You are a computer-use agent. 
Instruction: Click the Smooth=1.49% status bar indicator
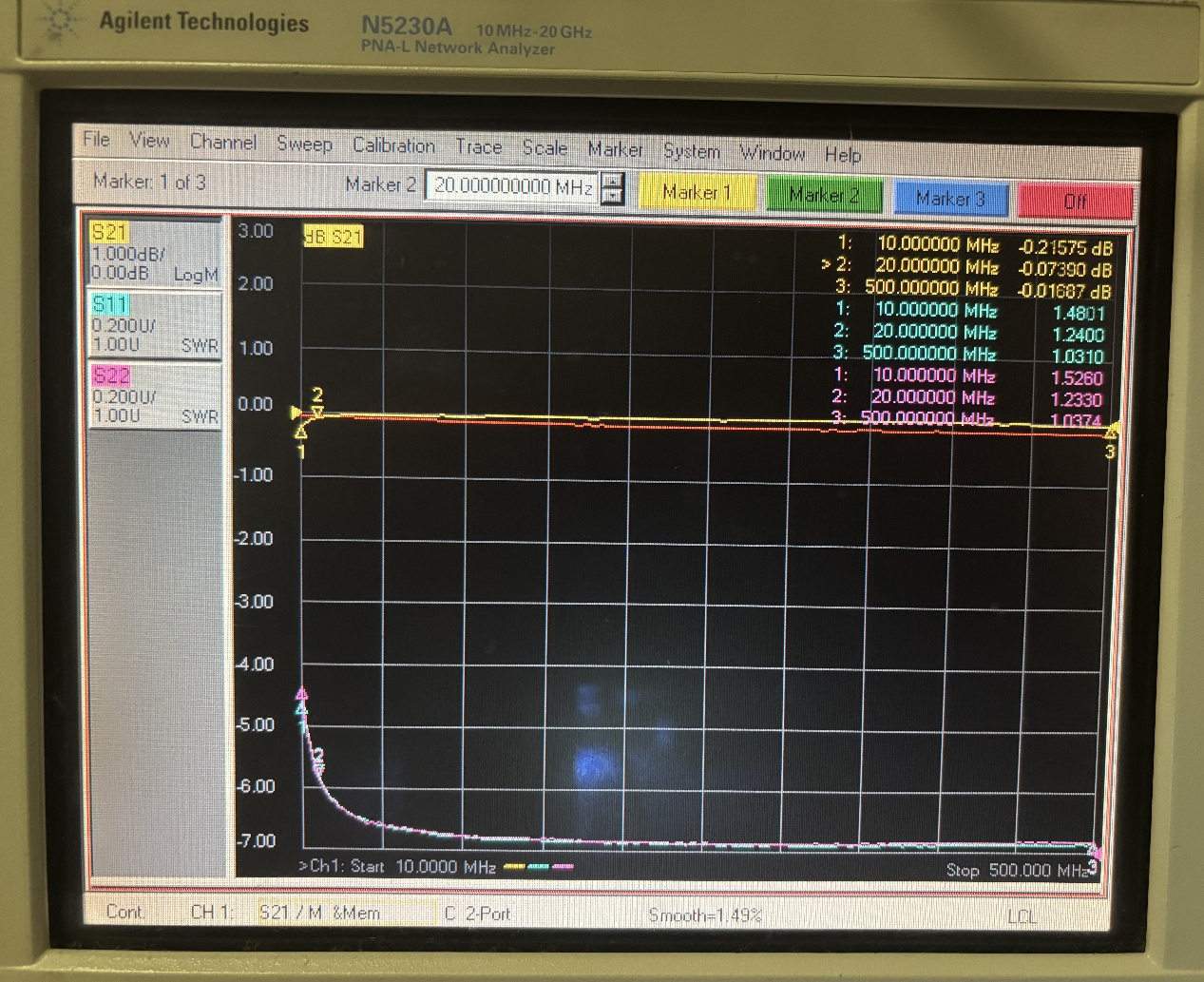coord(704,915)
